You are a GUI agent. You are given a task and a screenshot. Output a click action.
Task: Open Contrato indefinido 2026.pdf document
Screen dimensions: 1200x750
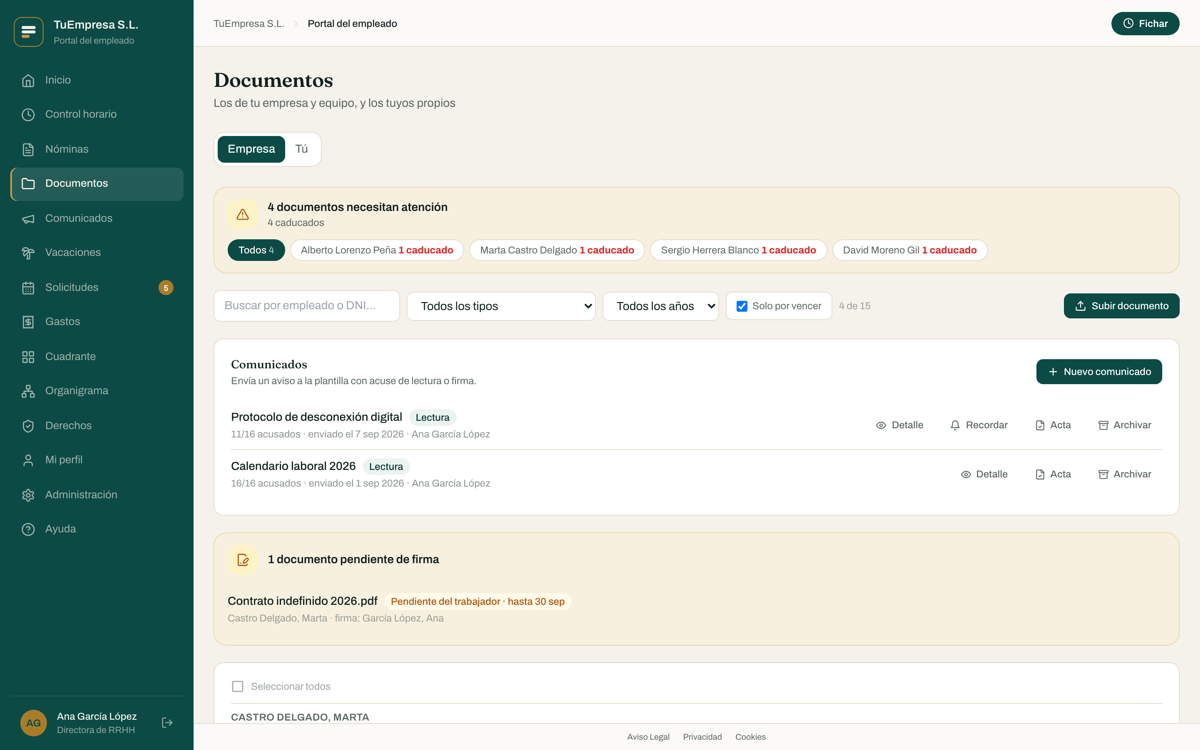(x=303, y=601)
